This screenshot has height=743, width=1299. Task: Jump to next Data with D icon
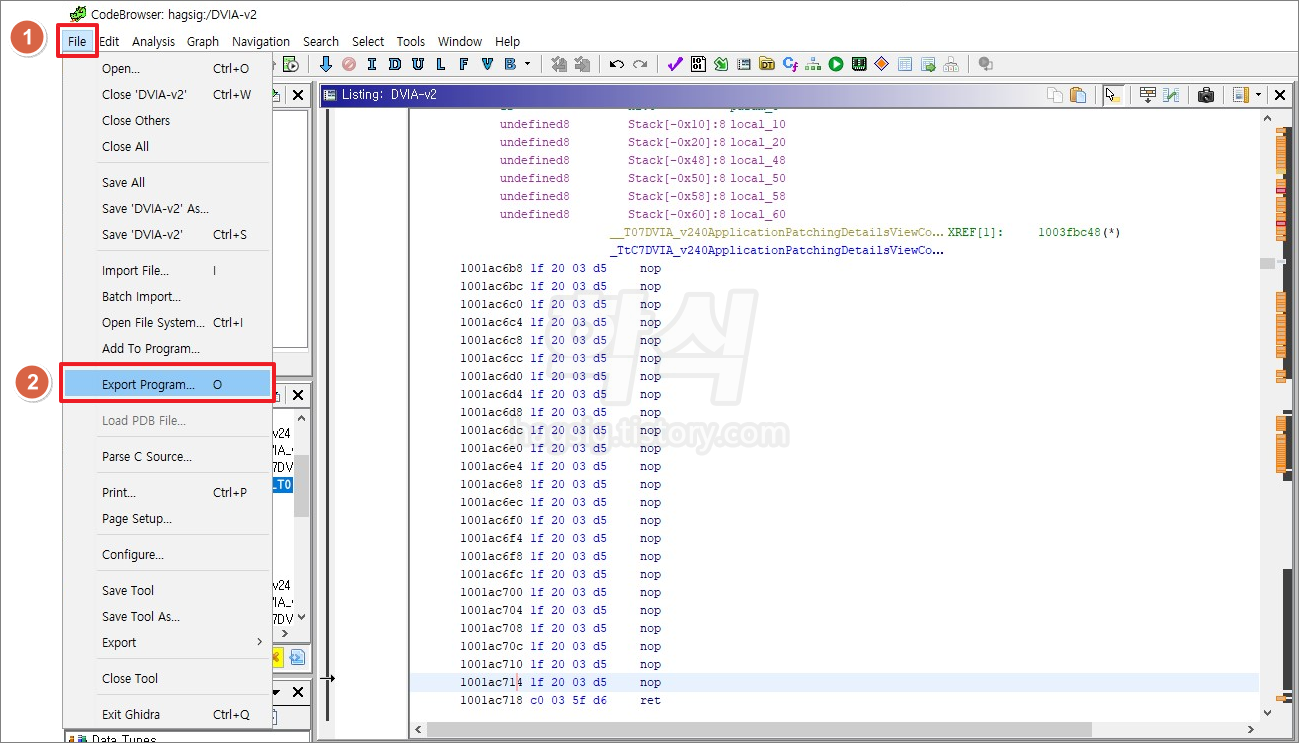394,64
